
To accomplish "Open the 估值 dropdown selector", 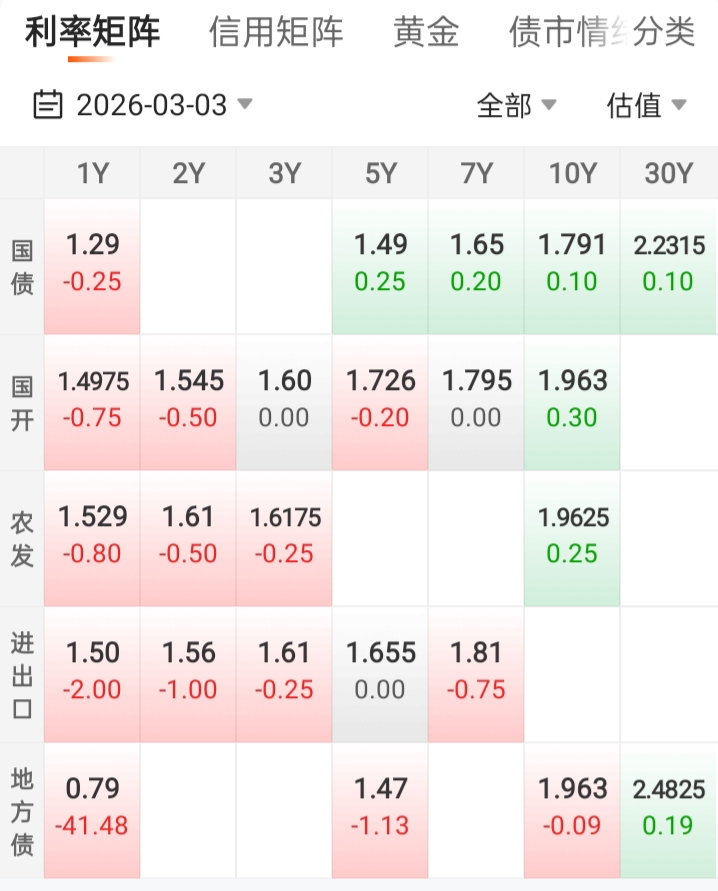I will (646, 105).
